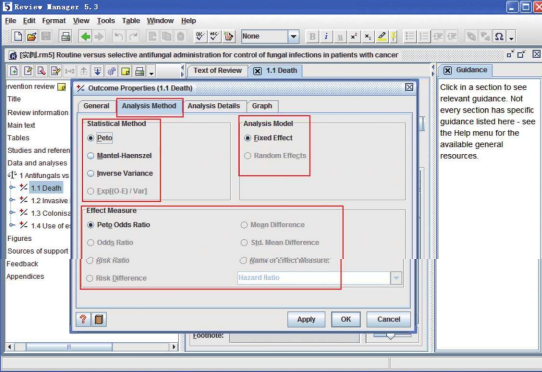Click the Cancel button
542x372 pixels.
click(389, 319)
